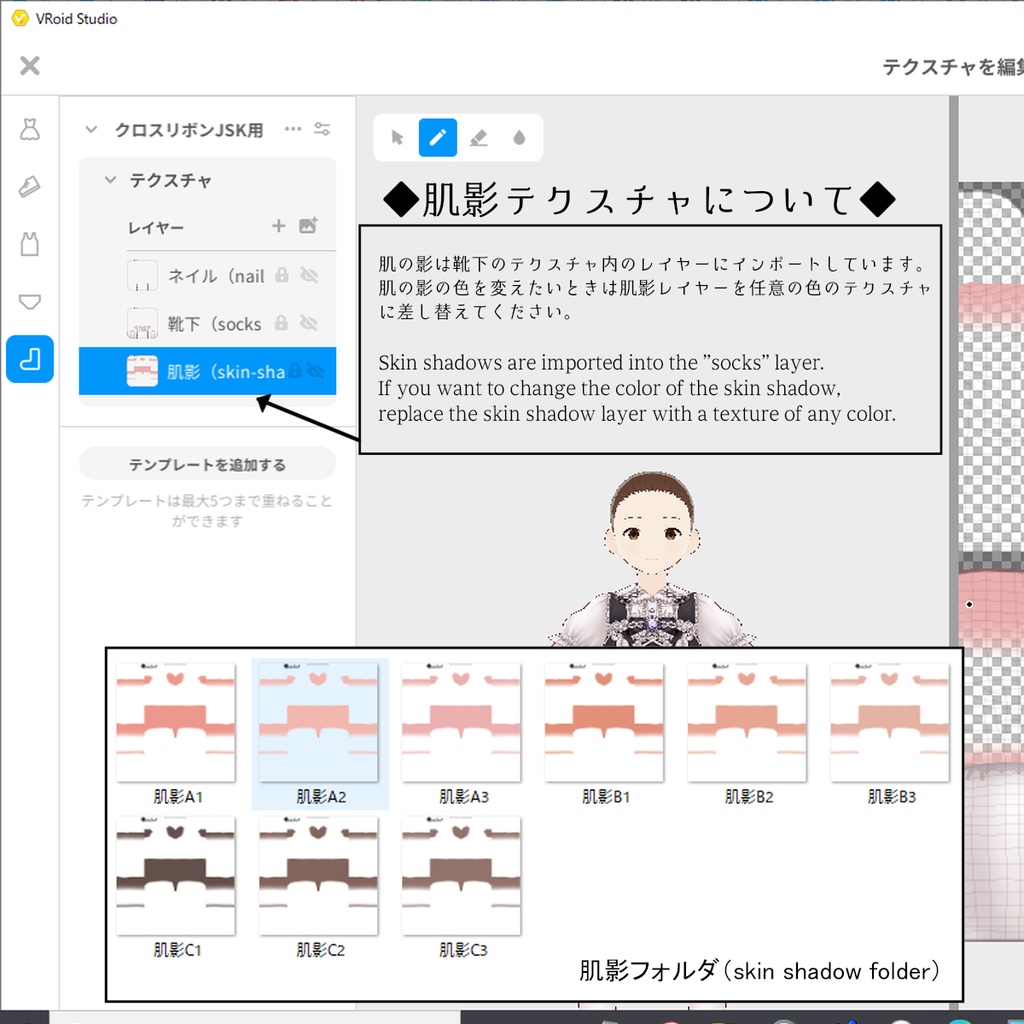Screen dimensions: 1024x1024
Task: Open the item settings sliders icon
Action: coord(322,129)
